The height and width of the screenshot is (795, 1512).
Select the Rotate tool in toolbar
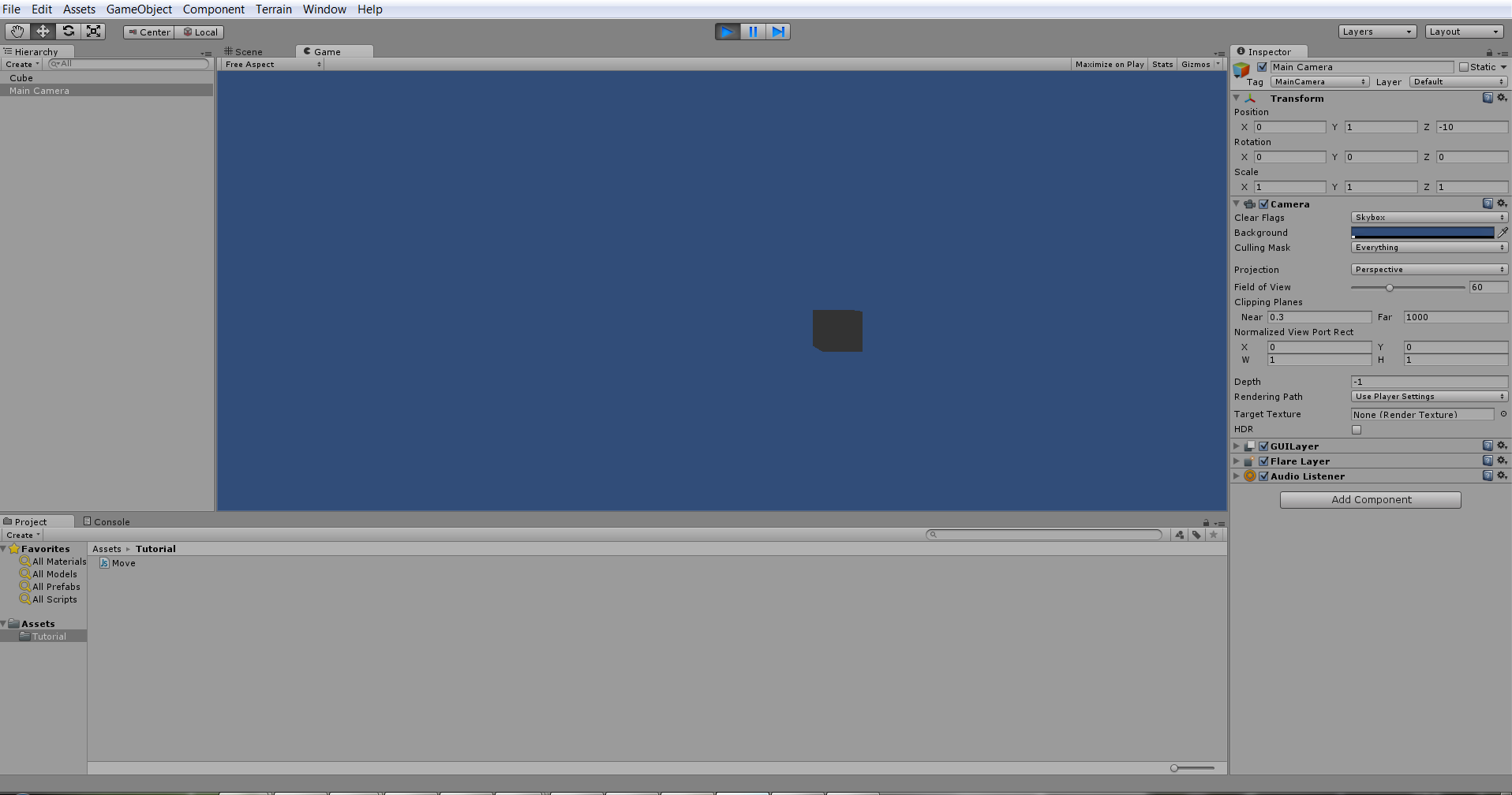[x=69, y=32]
